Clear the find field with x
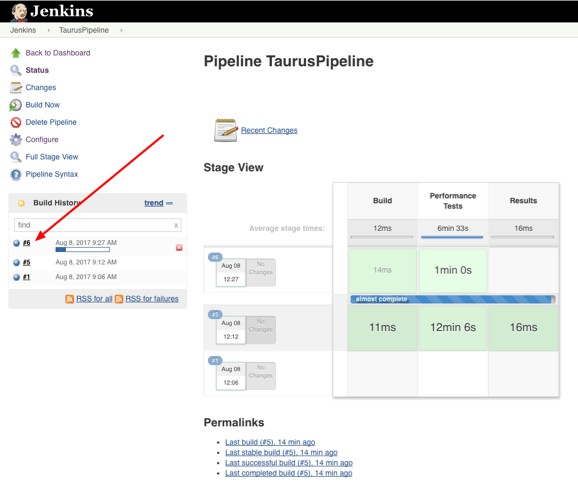Viewport: 578px width, 491px height. tap(176, 226)
